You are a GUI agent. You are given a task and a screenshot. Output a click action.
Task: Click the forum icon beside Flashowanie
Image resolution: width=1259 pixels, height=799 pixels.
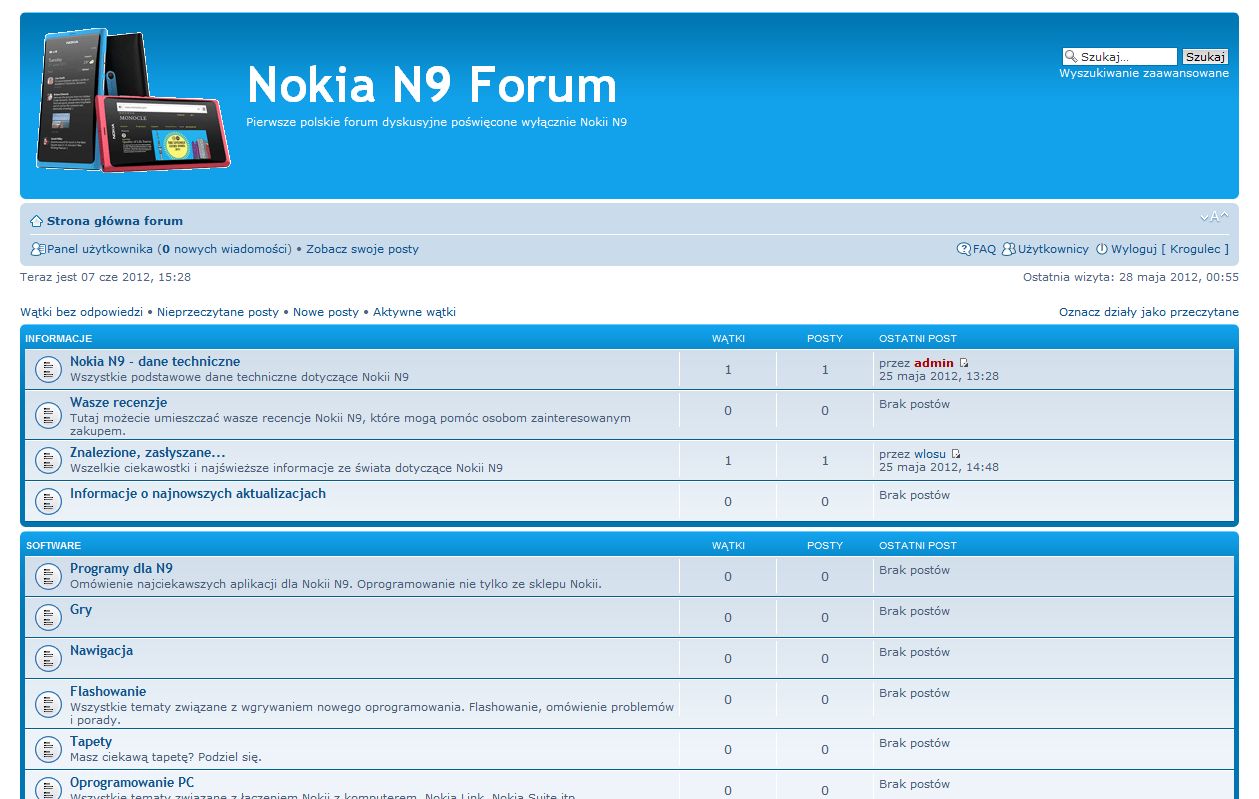[x=48, y=704]
